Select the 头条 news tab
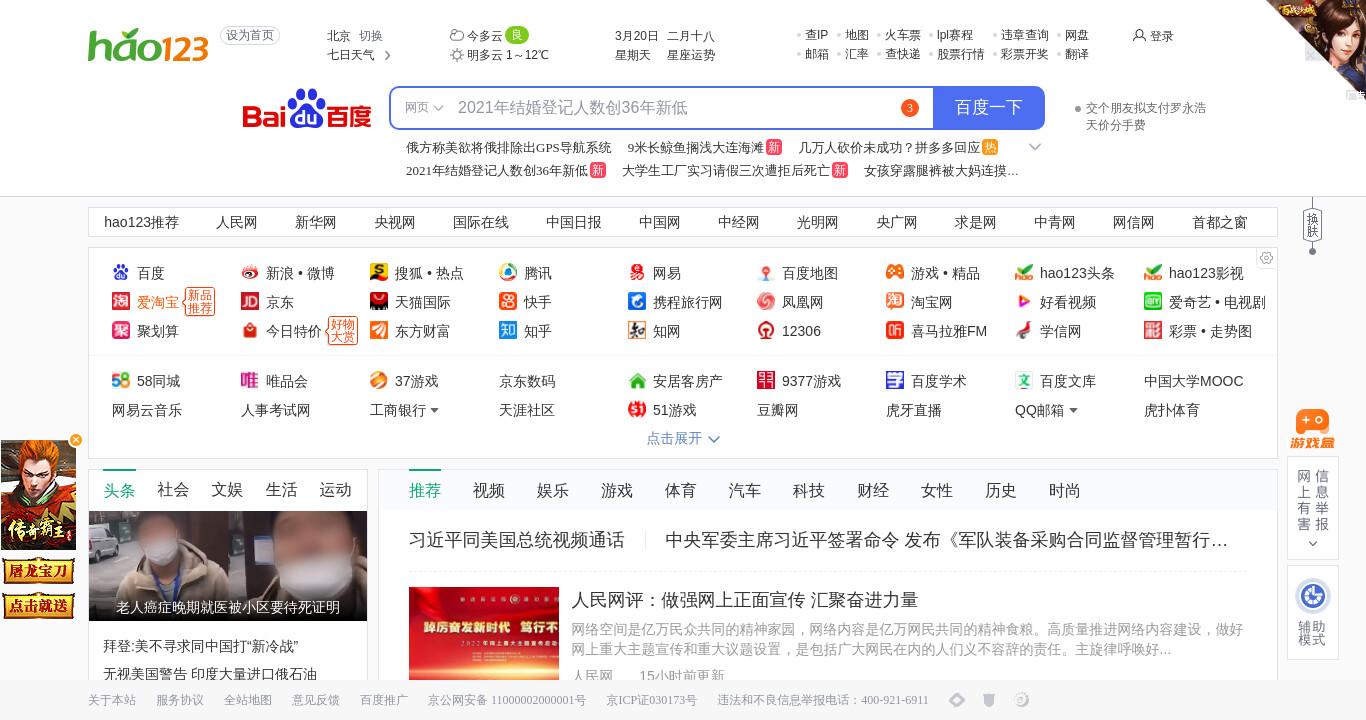Image resolution: width=1366 pixels, height=720 pixels. point(119,490)
